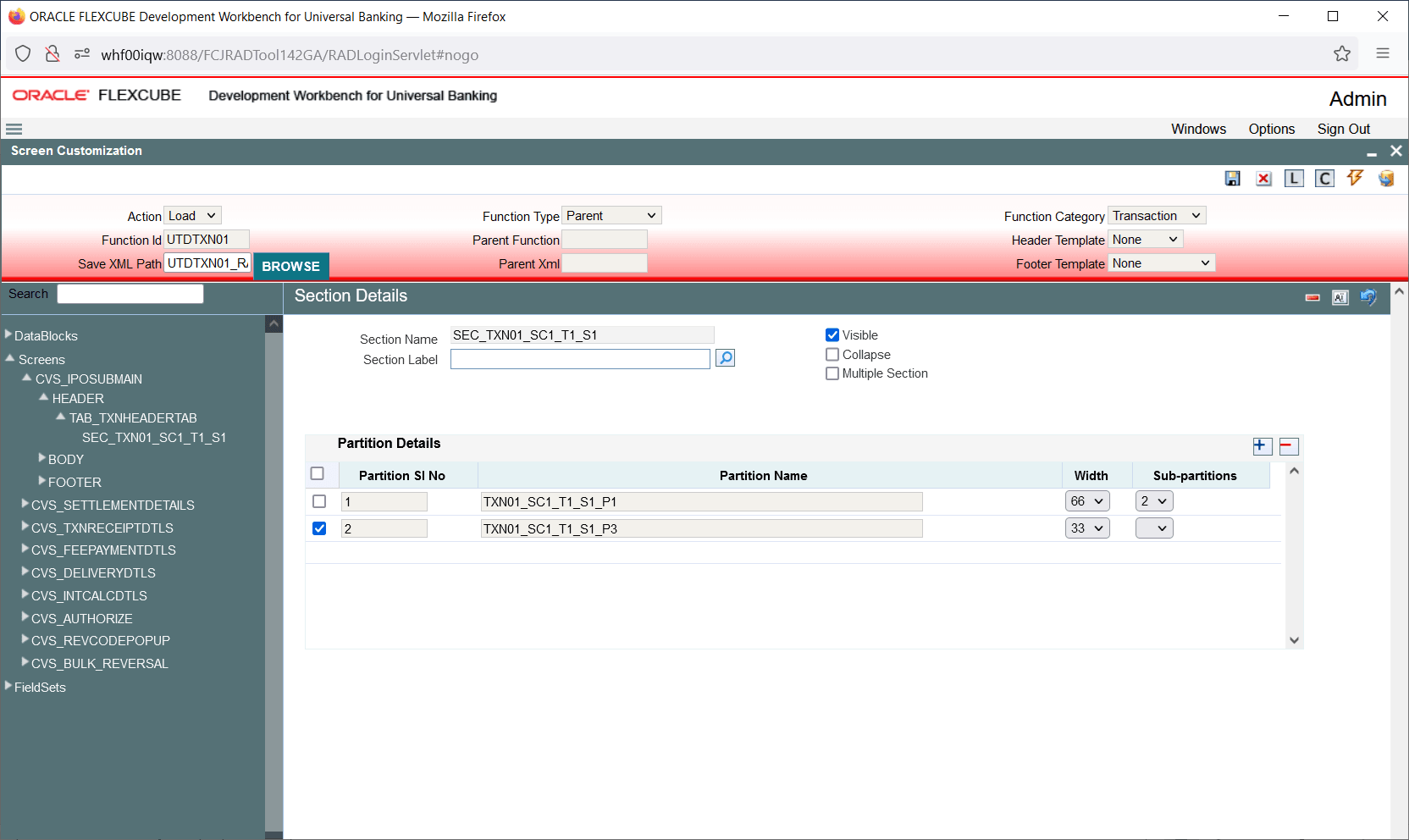Enable the Multiple Section checkbox
This screenshot has width=1409, height=840.
coord(832,373)
